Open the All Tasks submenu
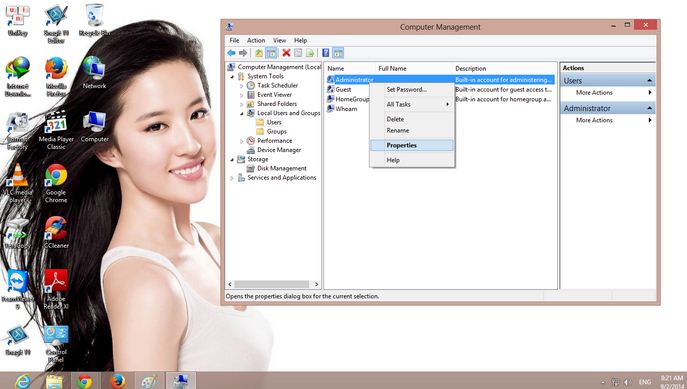 pyautogui.click(x=412, y=104)
